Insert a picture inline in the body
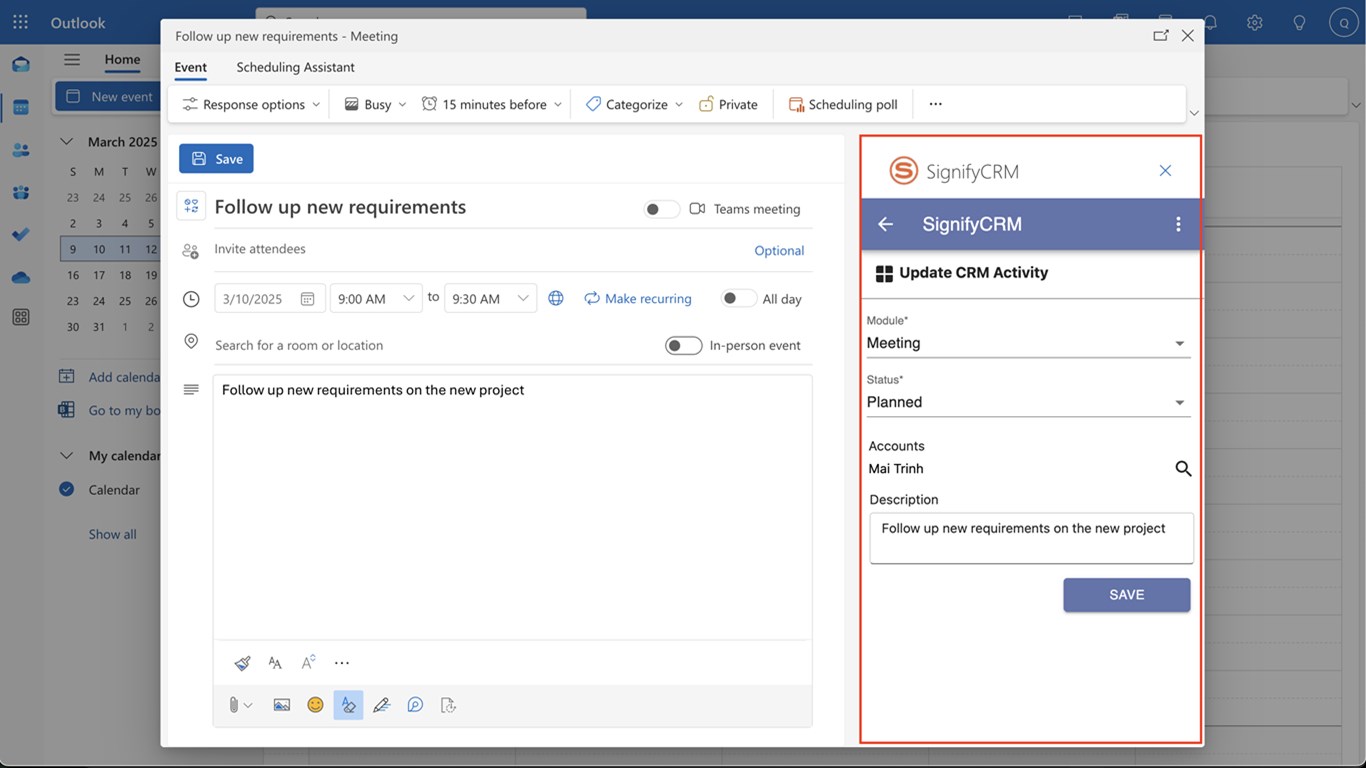This screenshot has height=768, width=1366. [x=282, y=705]
